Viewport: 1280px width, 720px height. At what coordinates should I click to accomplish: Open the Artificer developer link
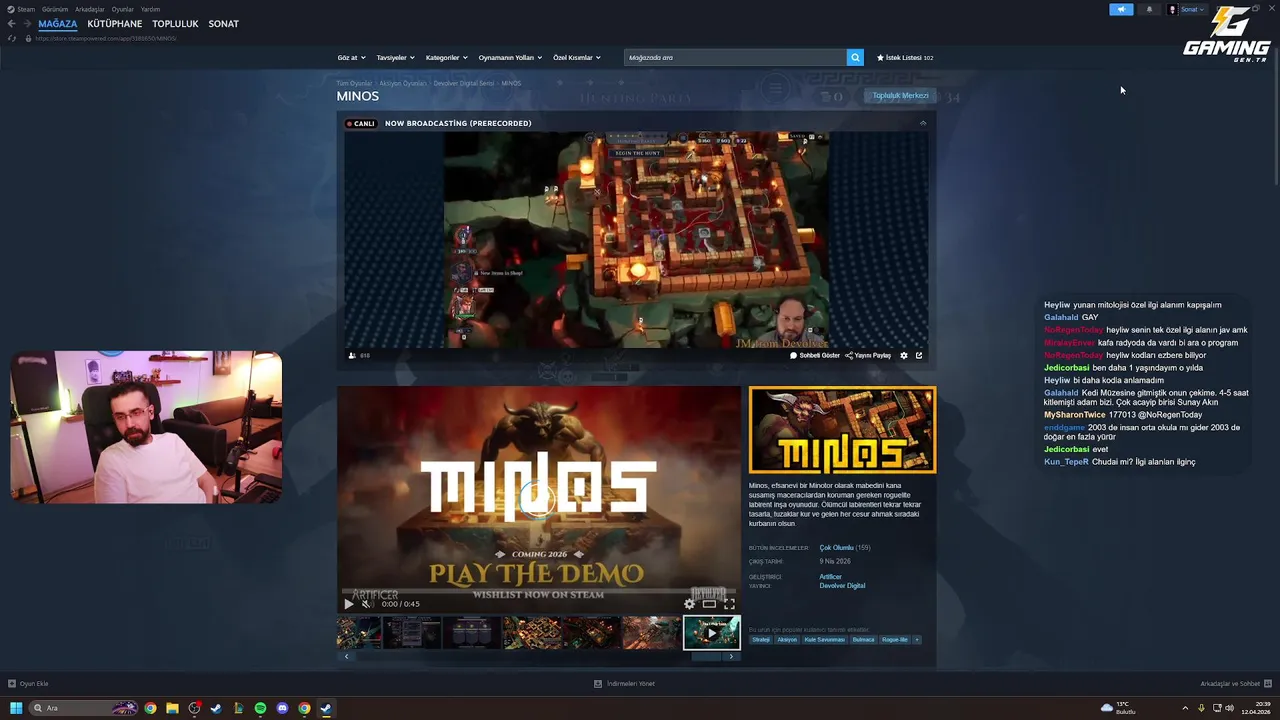830,577
